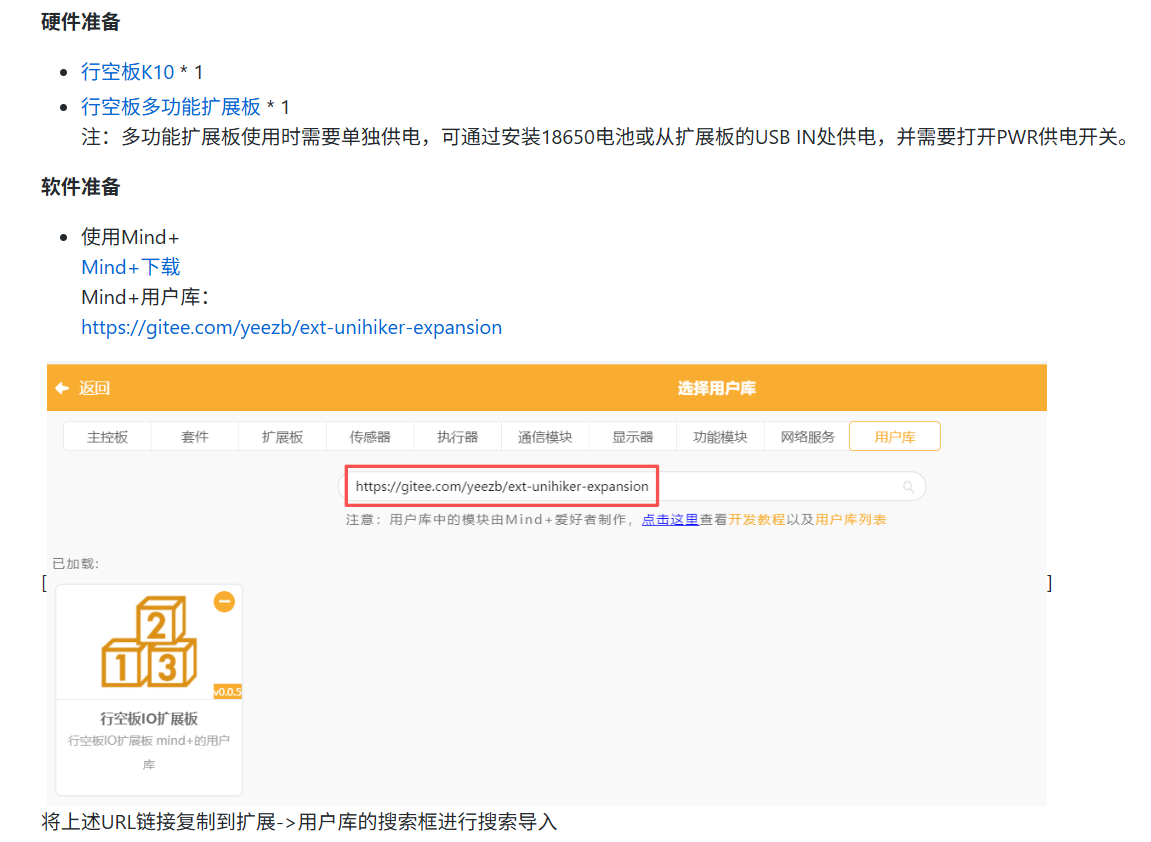Switch to the 套件 tab
1151x842 pixels.
pyautogui.click(x=195, y=437)
